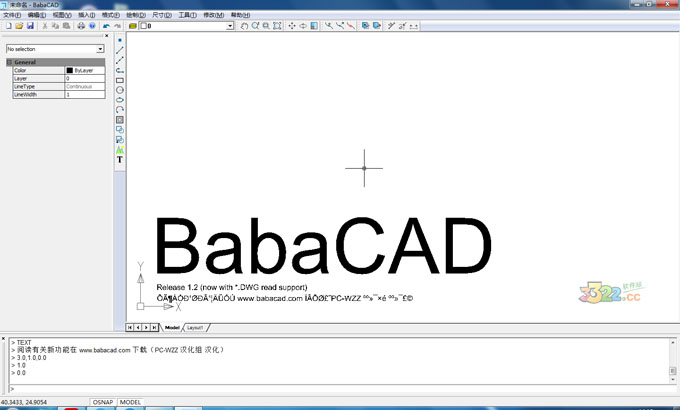The image size is (680, 410).
Task: Undo the last action
Action: click(x=106, y=26)
